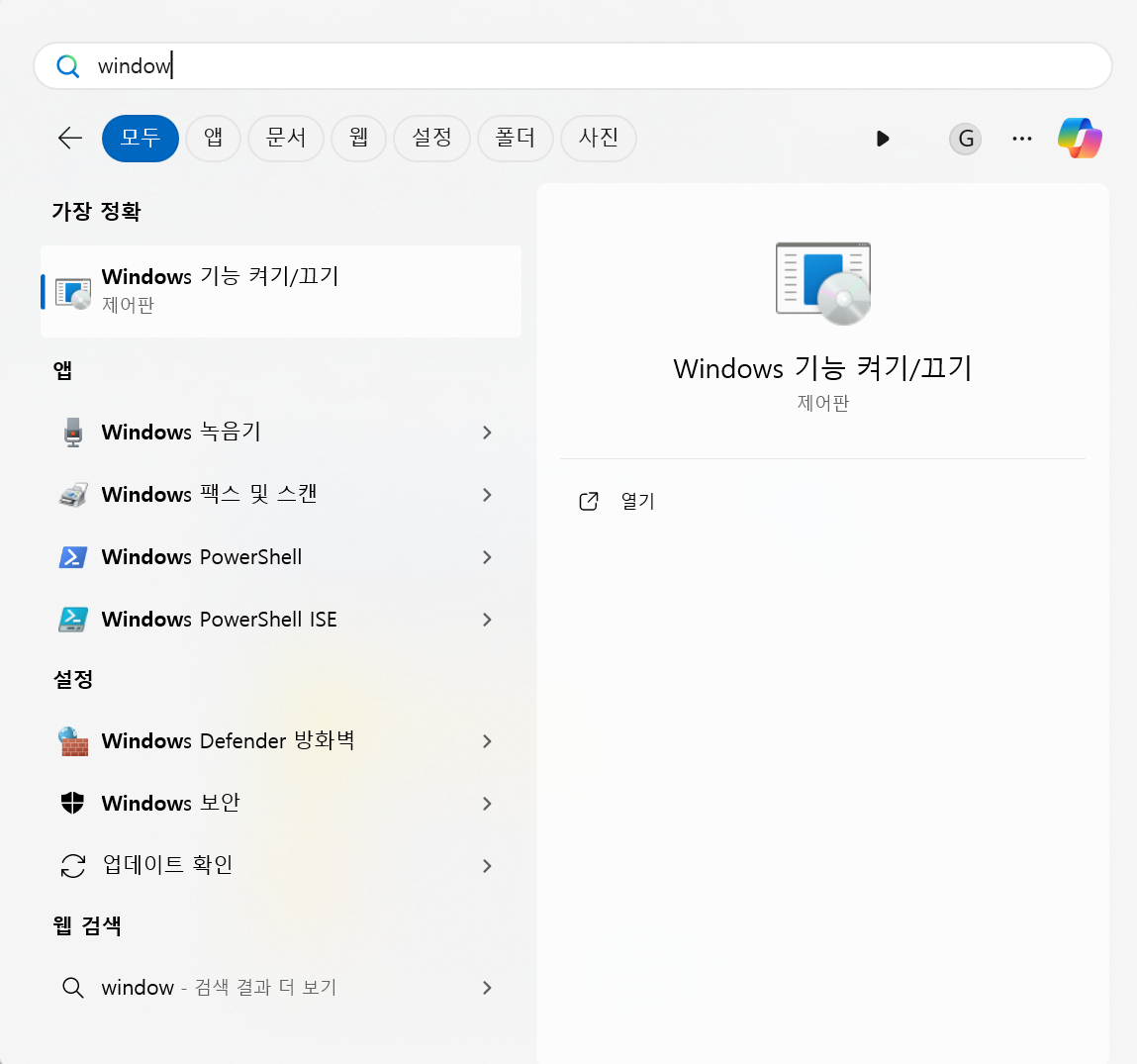Expand the Windows 보안 chevron
This screenshot has width=1137, height=1064.
pos(487,805)
